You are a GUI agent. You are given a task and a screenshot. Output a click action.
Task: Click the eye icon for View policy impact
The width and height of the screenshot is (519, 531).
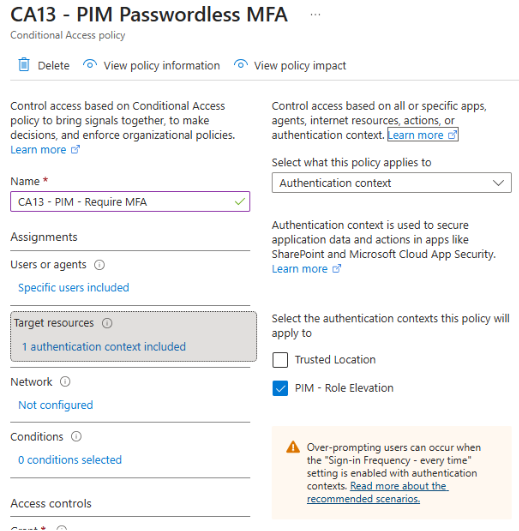[x=240, y=64]
